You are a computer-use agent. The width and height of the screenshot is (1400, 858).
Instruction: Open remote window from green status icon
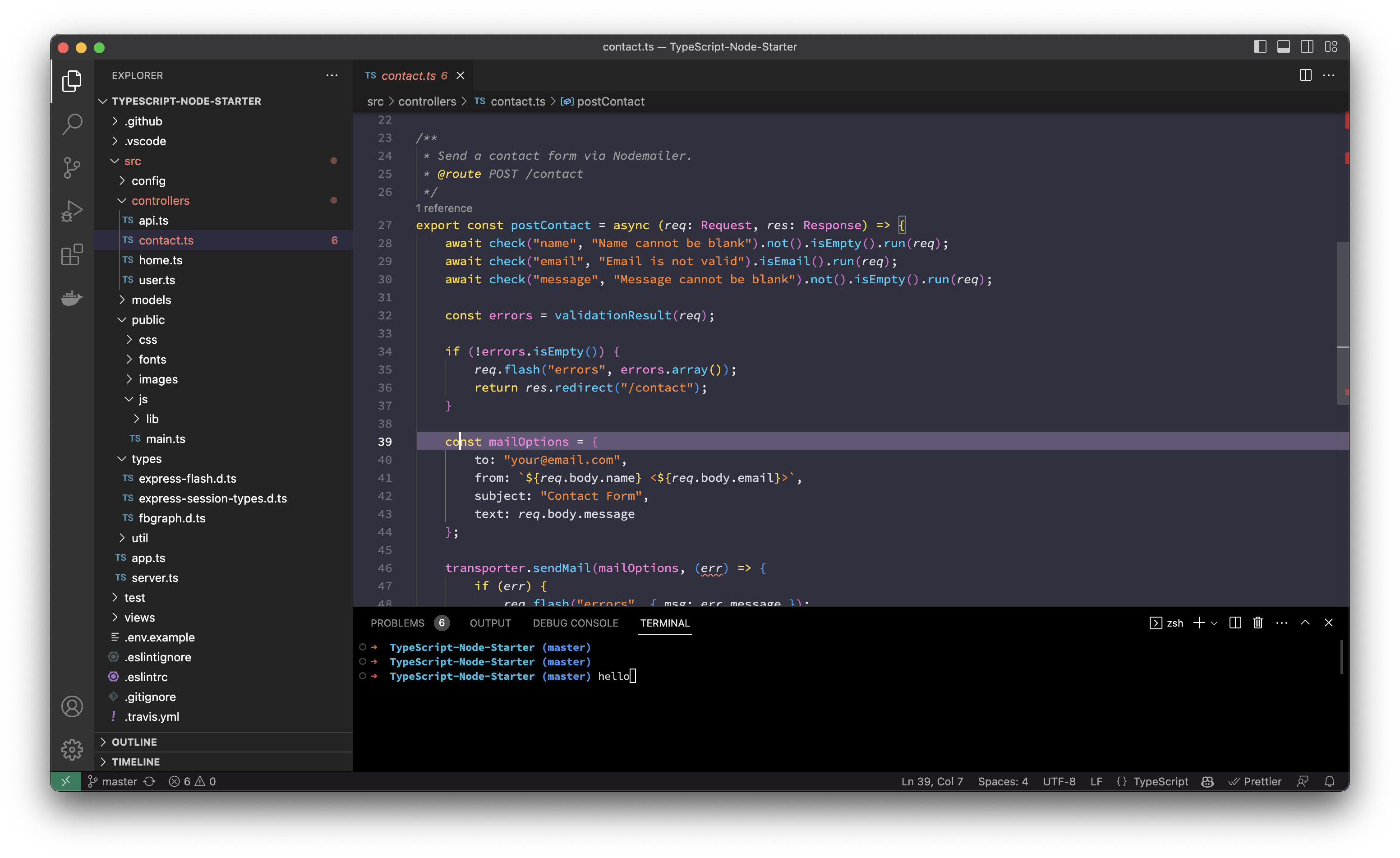pos(66,782)
